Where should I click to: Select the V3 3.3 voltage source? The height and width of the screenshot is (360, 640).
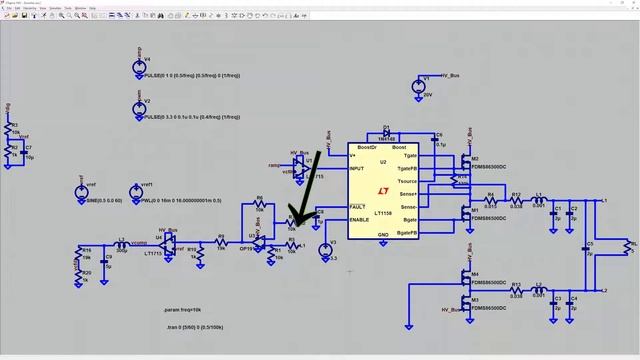325,250
